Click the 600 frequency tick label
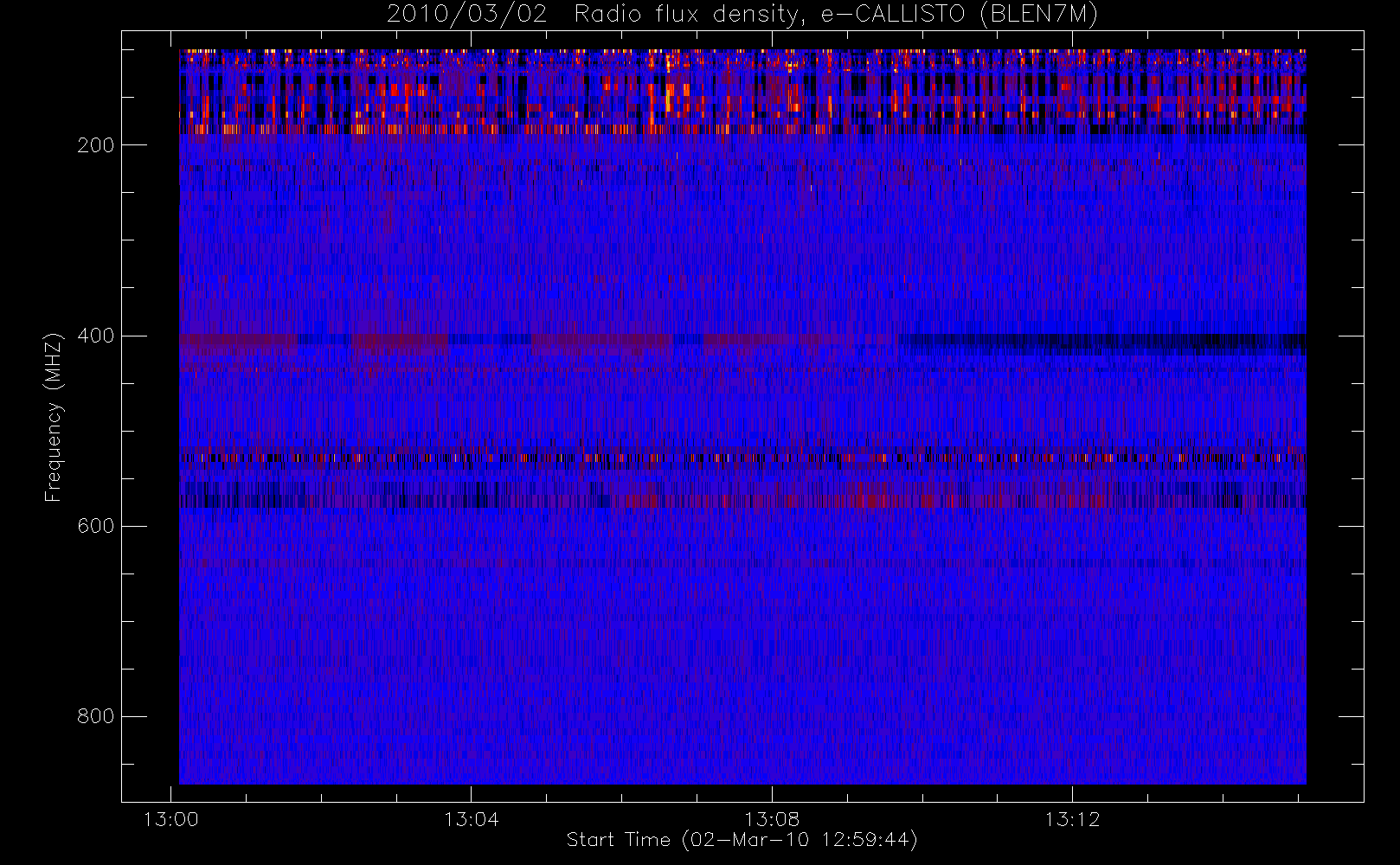The height and width of the screenshot is (865, 1400). (x=96, y=526)
